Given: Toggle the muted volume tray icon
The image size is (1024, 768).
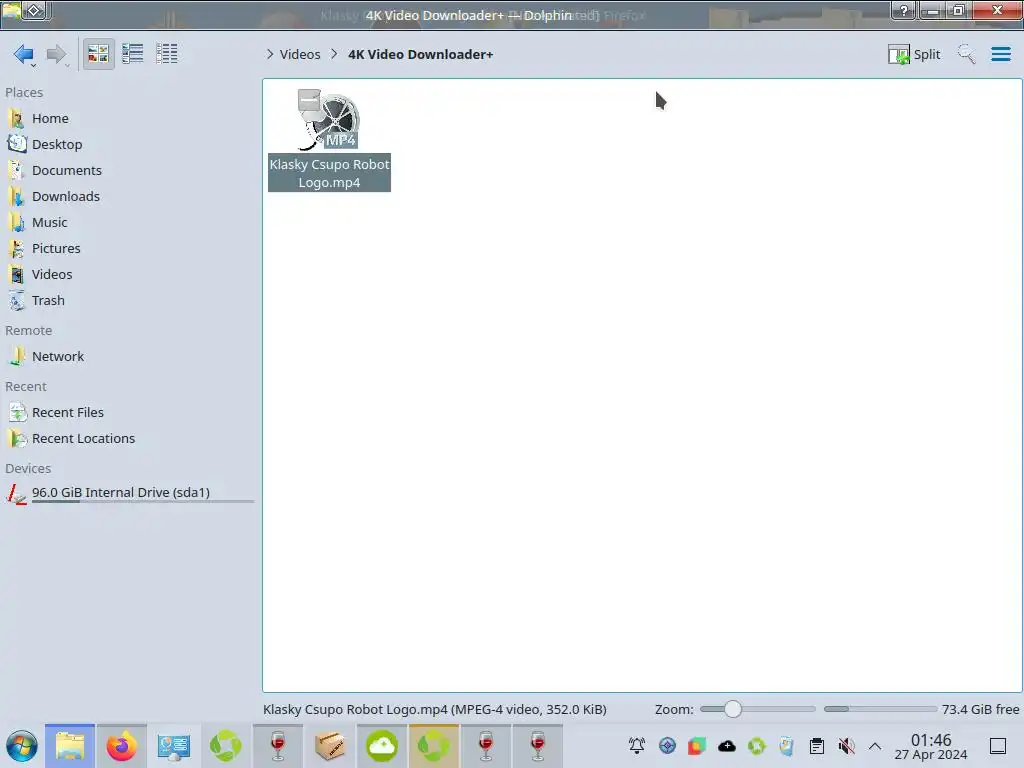Looking at the screenshot, I should 846,746.
